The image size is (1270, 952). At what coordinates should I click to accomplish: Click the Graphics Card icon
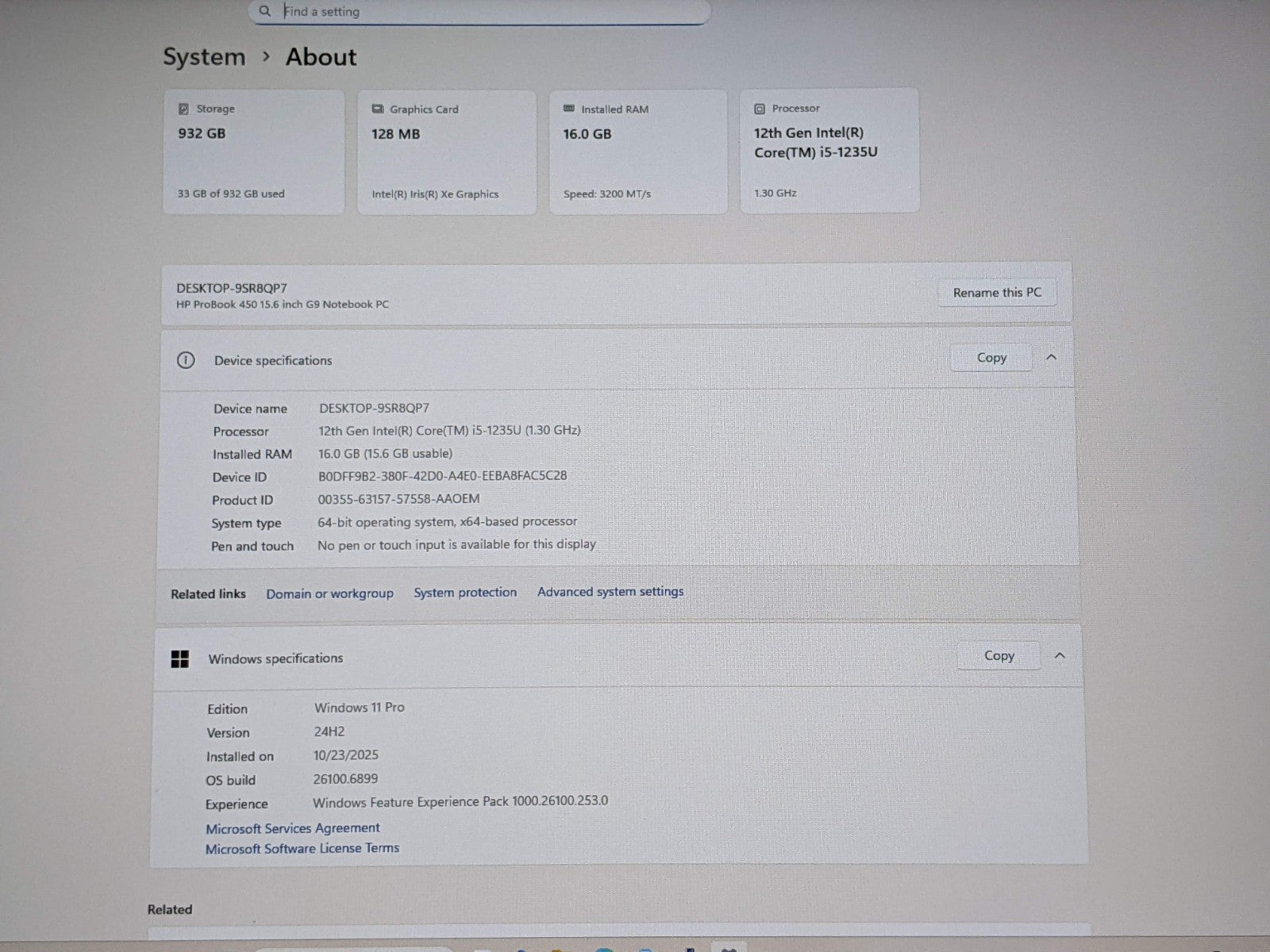tap(378, 109)
